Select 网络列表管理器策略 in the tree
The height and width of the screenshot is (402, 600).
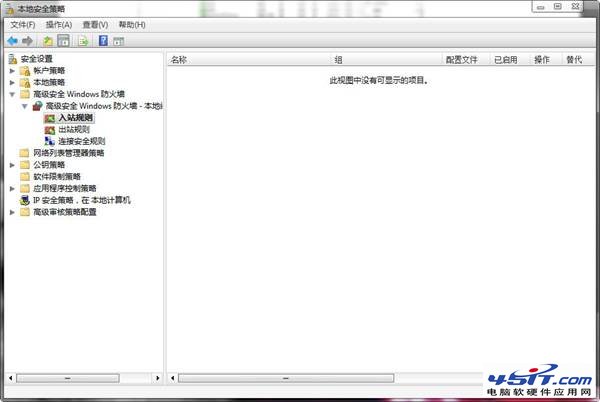point(68,153)
